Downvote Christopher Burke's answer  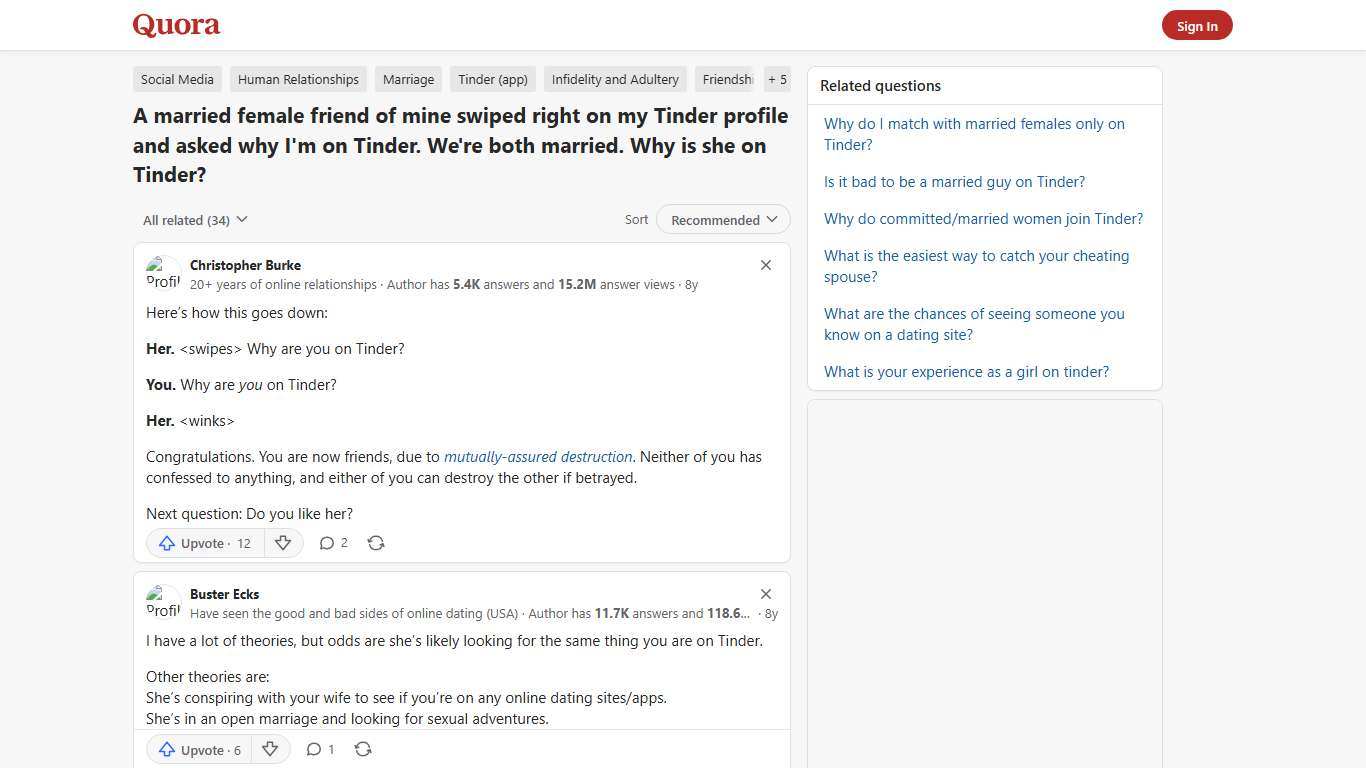coord(283,543)
